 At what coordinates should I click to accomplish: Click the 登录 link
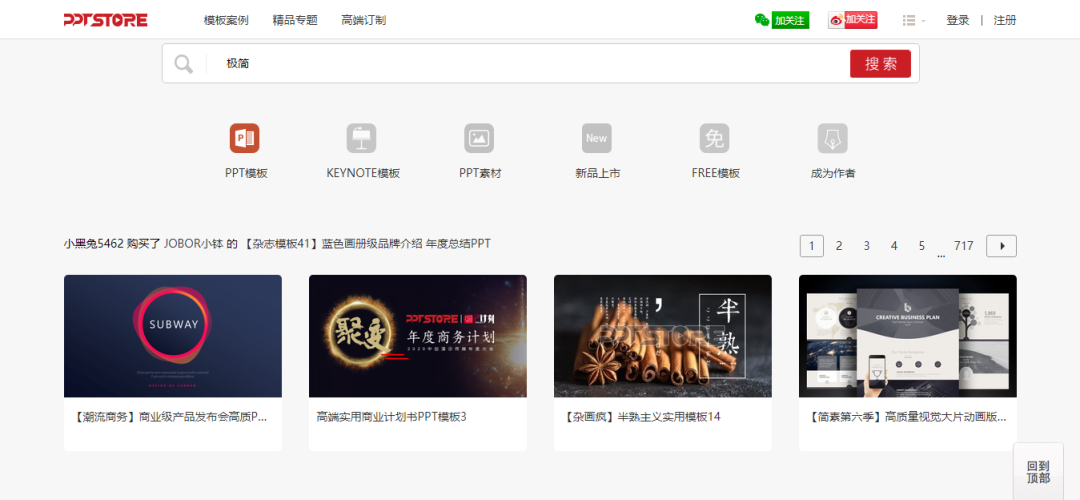(x=957, y=20)
